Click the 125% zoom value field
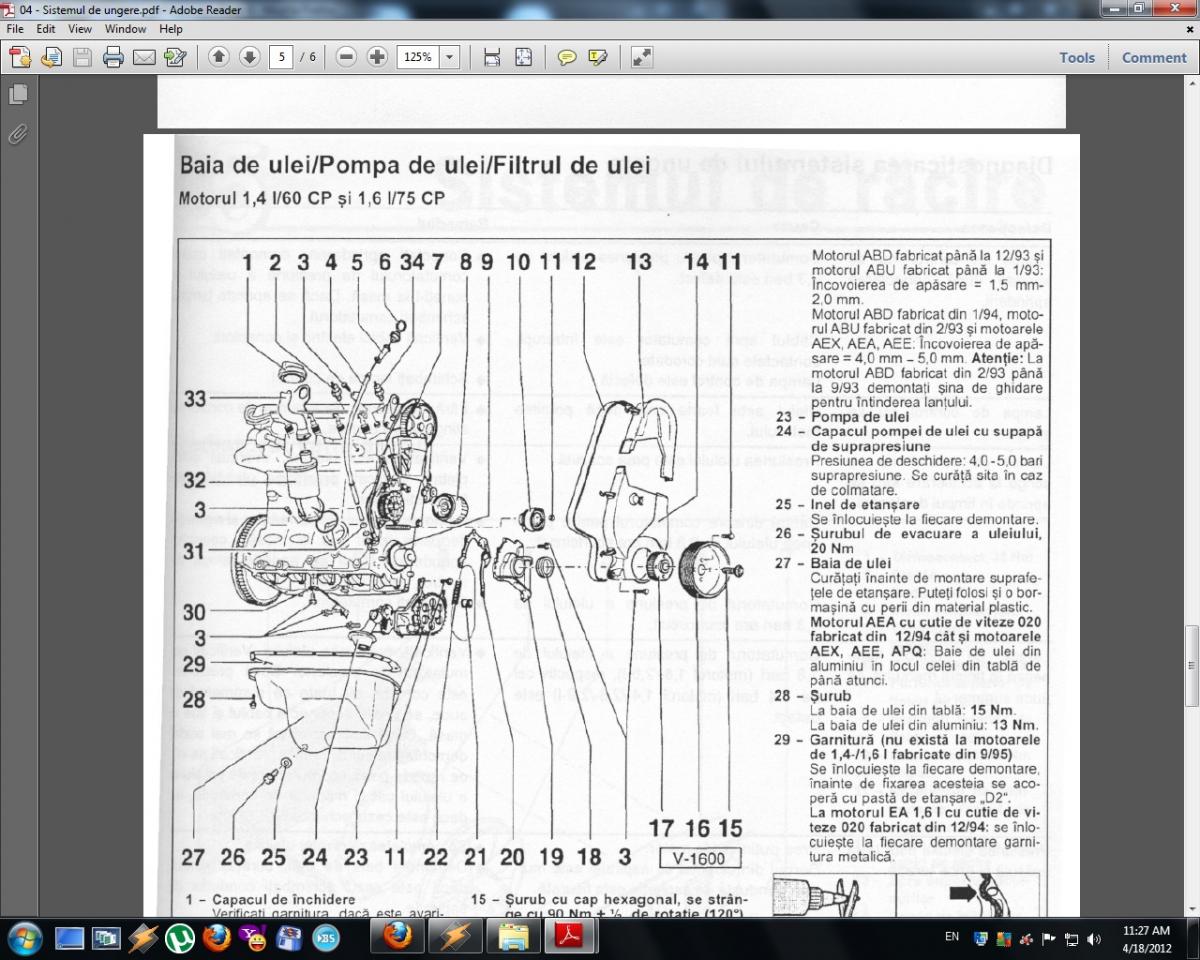Viewport: 1200px width, 960px height. tap(418, 57)
